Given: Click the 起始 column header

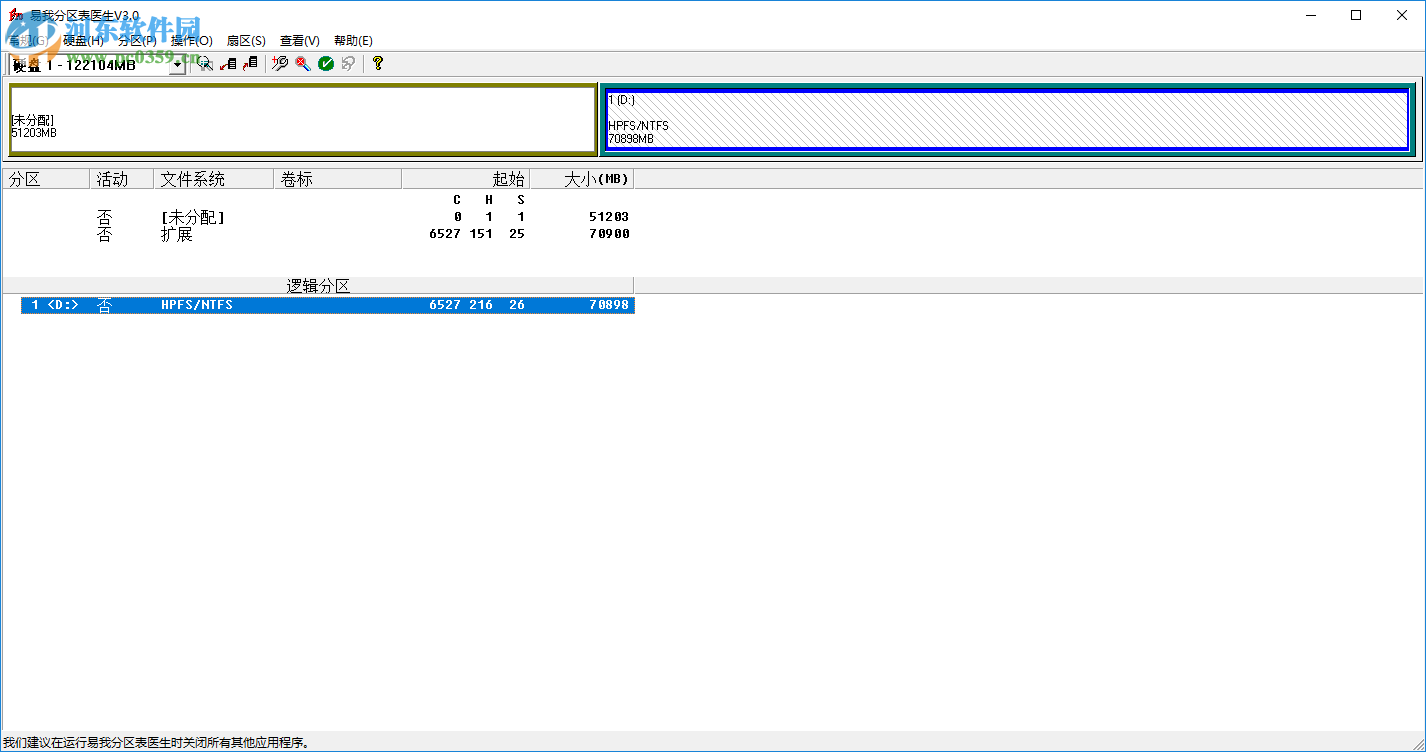Looking at the screenshot, I should click(x=465, y=179).
